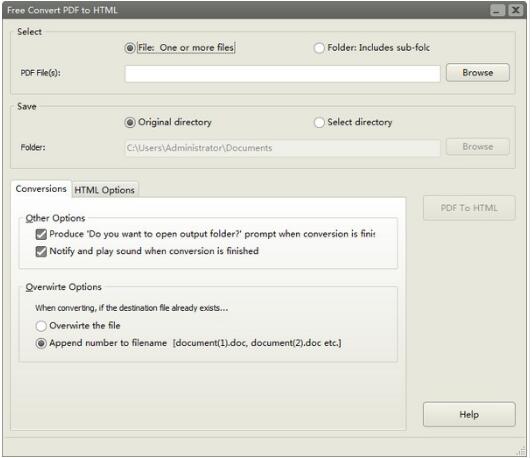Click the PDF File(s) input field
The height and width of the screenshot is (458, 532).
283,73
